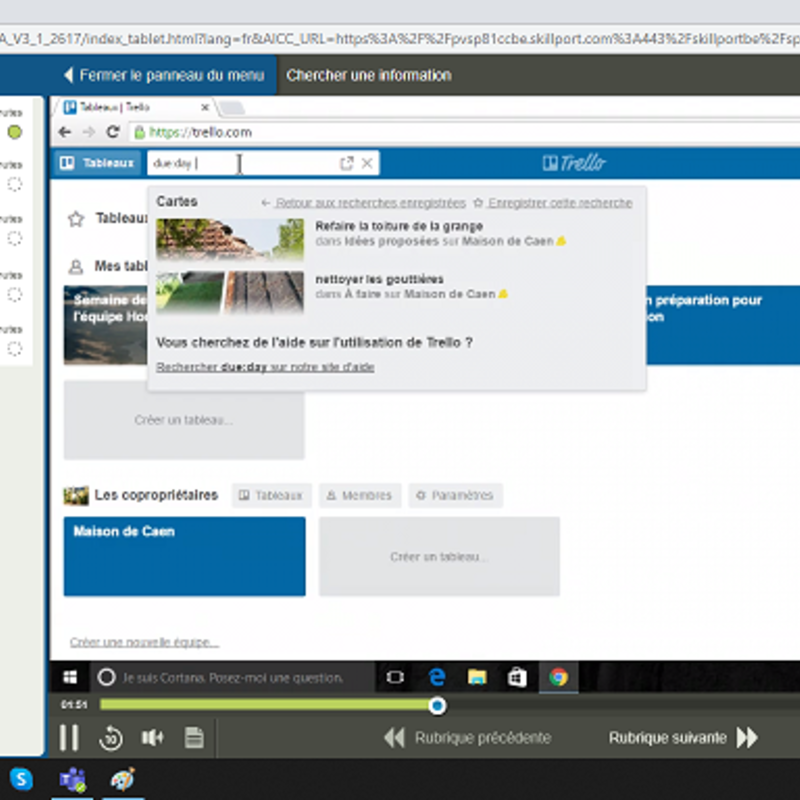Click the Les copropriétaires team avatar
The width and height of the screenshot is (800, 800).
(76, 495)
